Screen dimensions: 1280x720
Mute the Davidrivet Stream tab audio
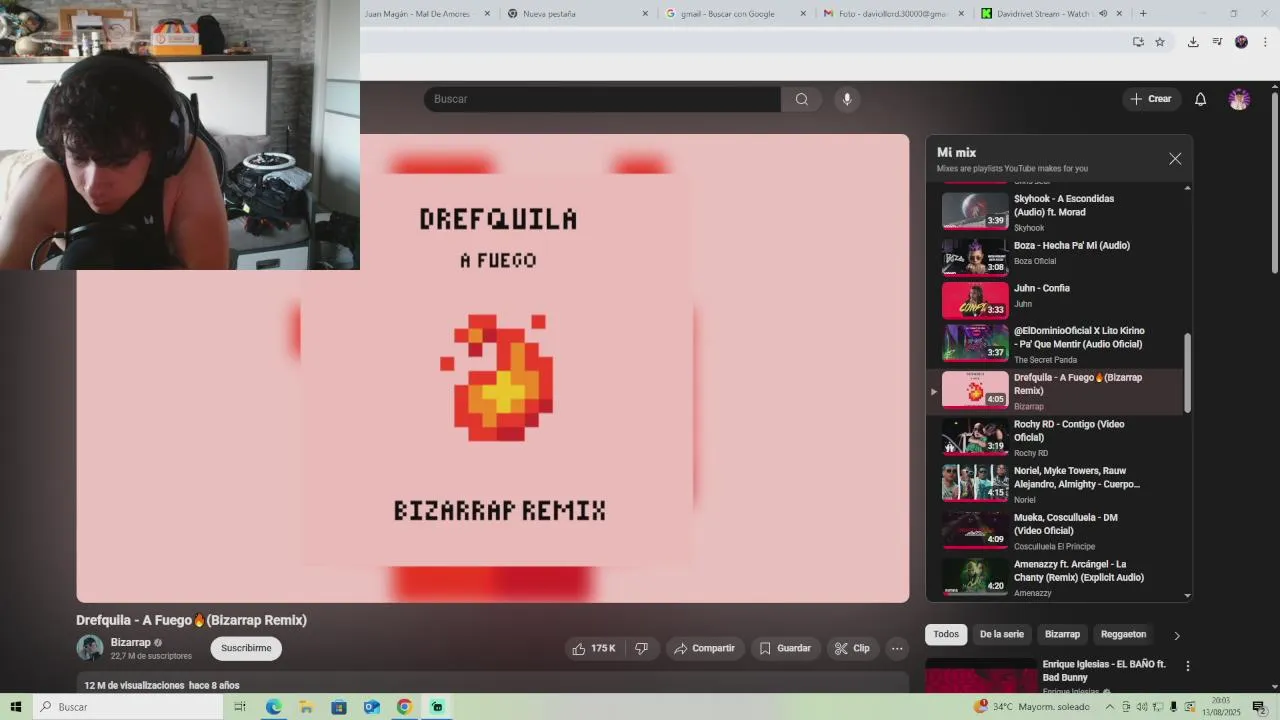(1103, 14)
